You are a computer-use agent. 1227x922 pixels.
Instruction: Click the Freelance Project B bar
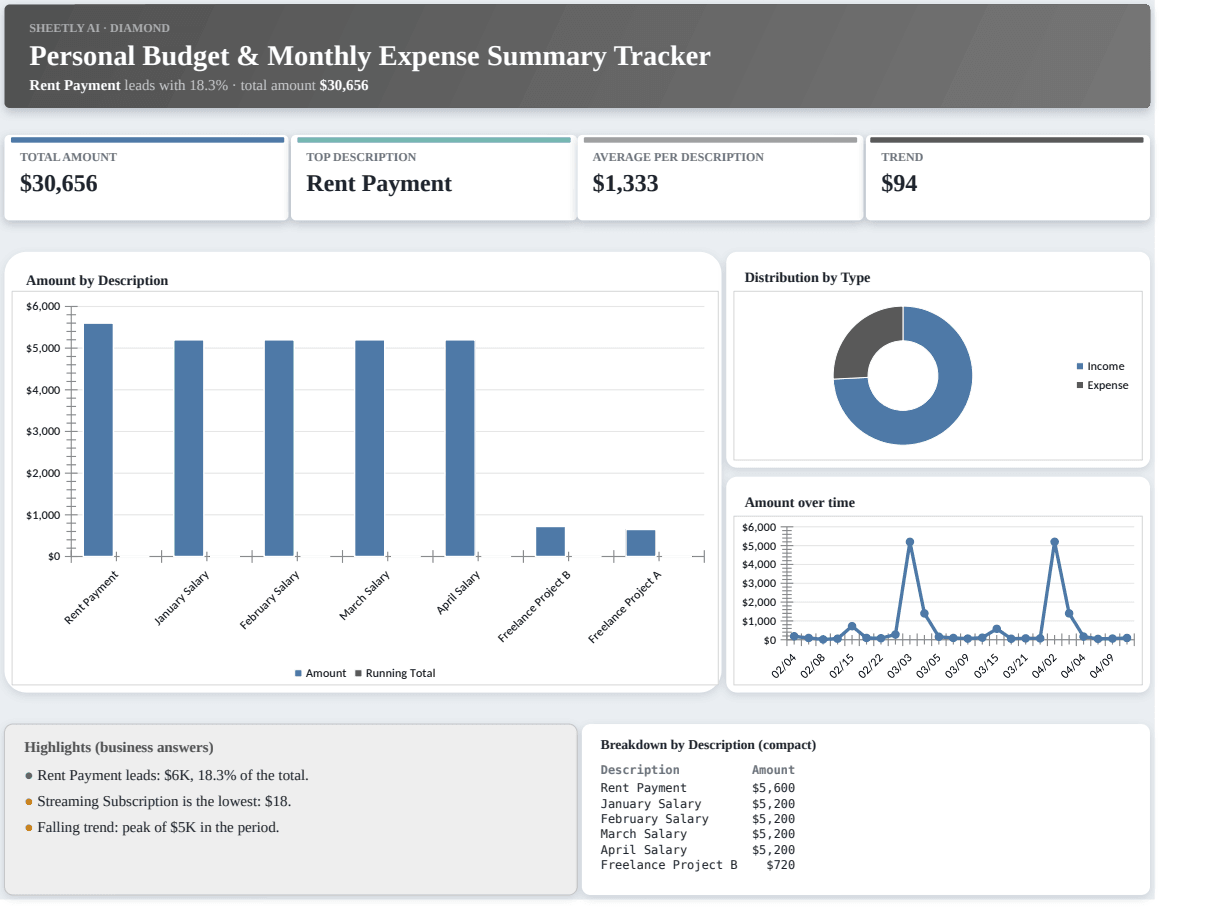[550, 541]
